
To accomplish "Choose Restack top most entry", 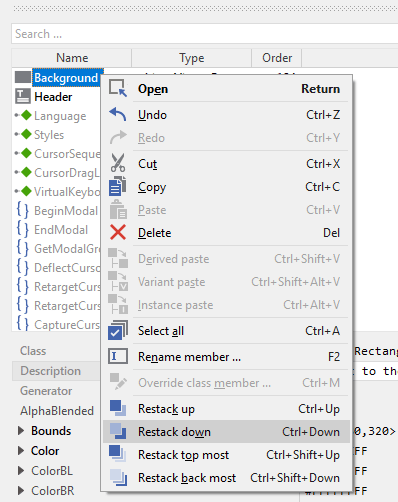I will [226, 455].
